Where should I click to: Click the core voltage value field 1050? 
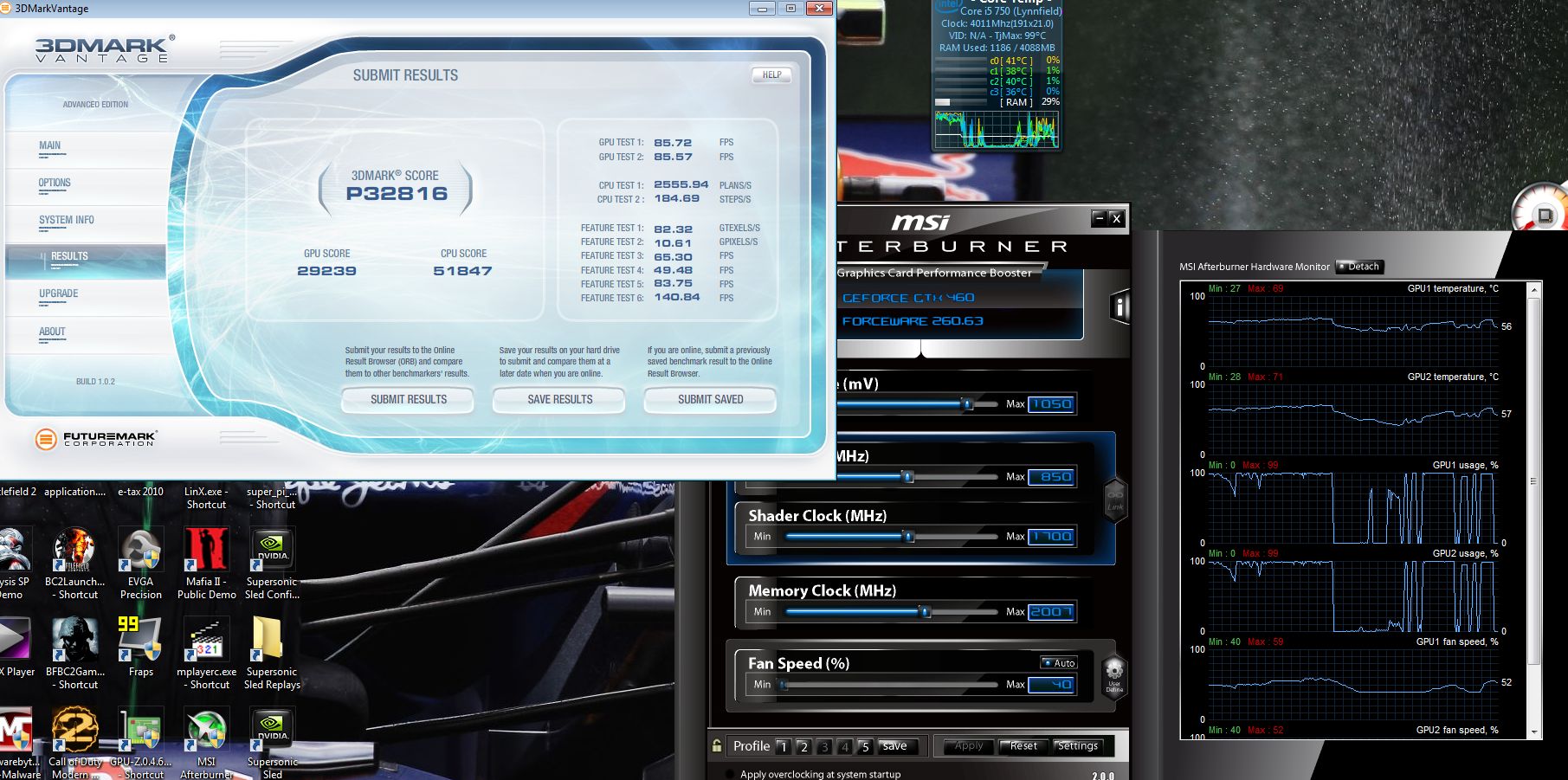pos(1051,404)
